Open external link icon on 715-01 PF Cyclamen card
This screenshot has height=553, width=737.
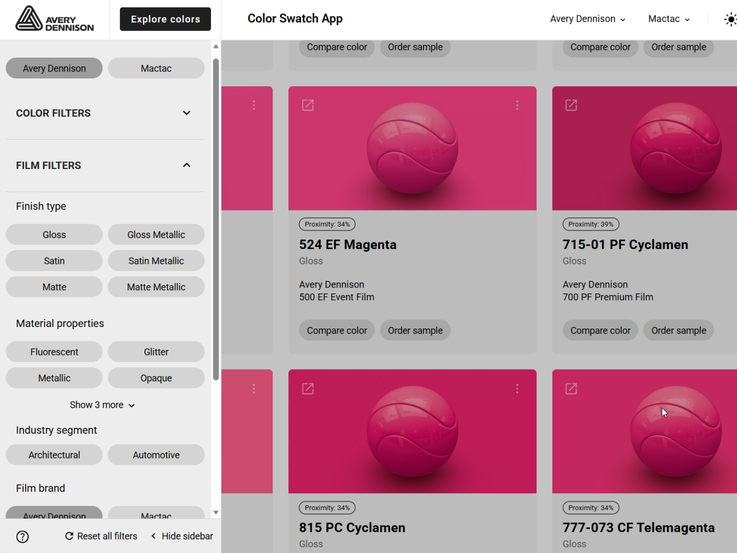571,105
